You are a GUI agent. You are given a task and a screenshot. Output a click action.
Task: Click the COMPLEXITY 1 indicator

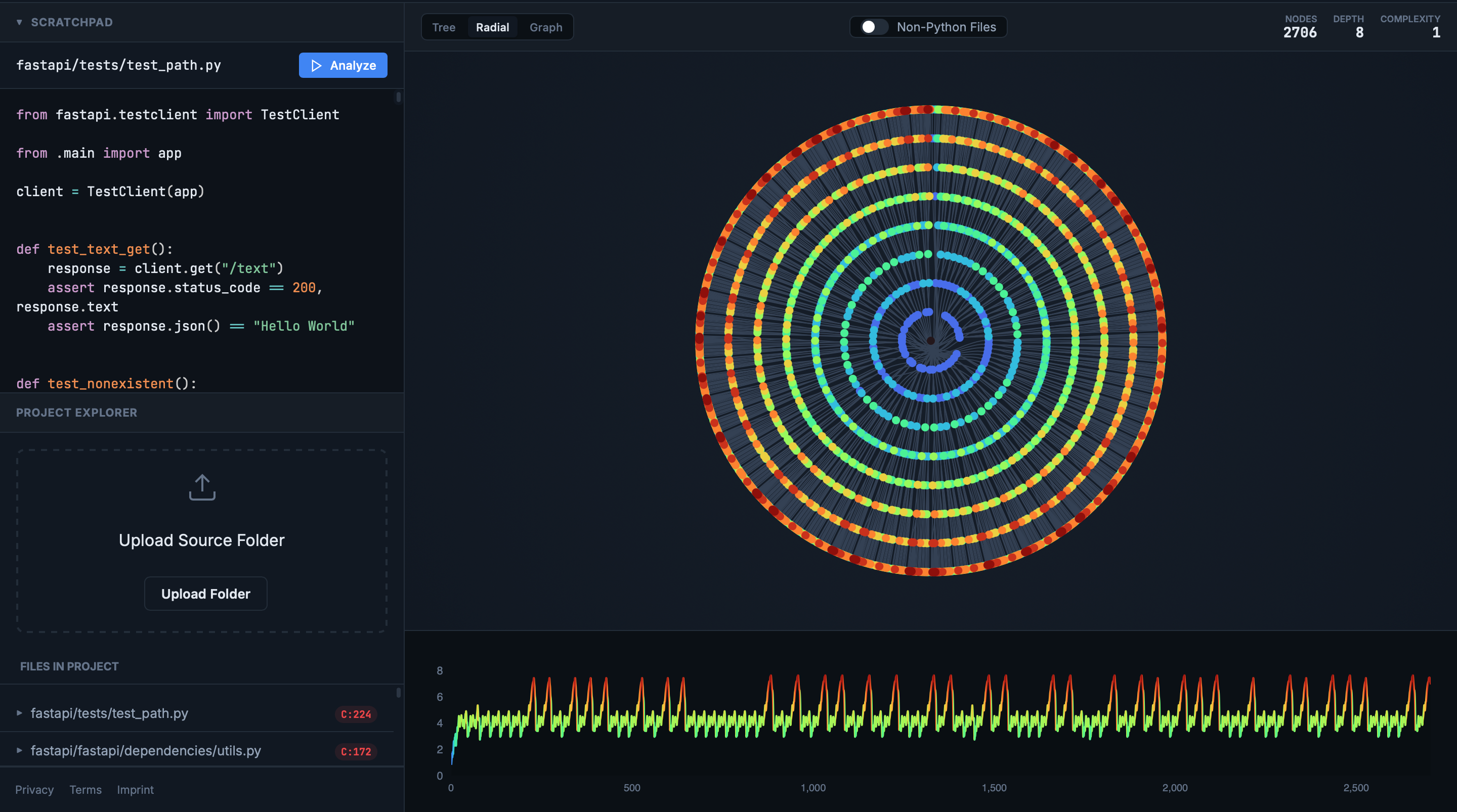click(1410, 27)
